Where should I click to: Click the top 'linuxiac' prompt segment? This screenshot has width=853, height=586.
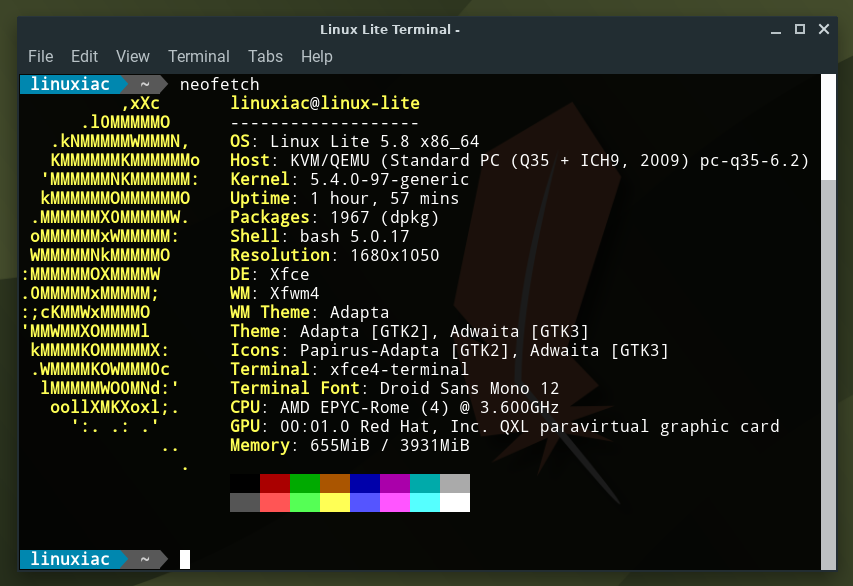pyautogui.click(x=70, y=84)
